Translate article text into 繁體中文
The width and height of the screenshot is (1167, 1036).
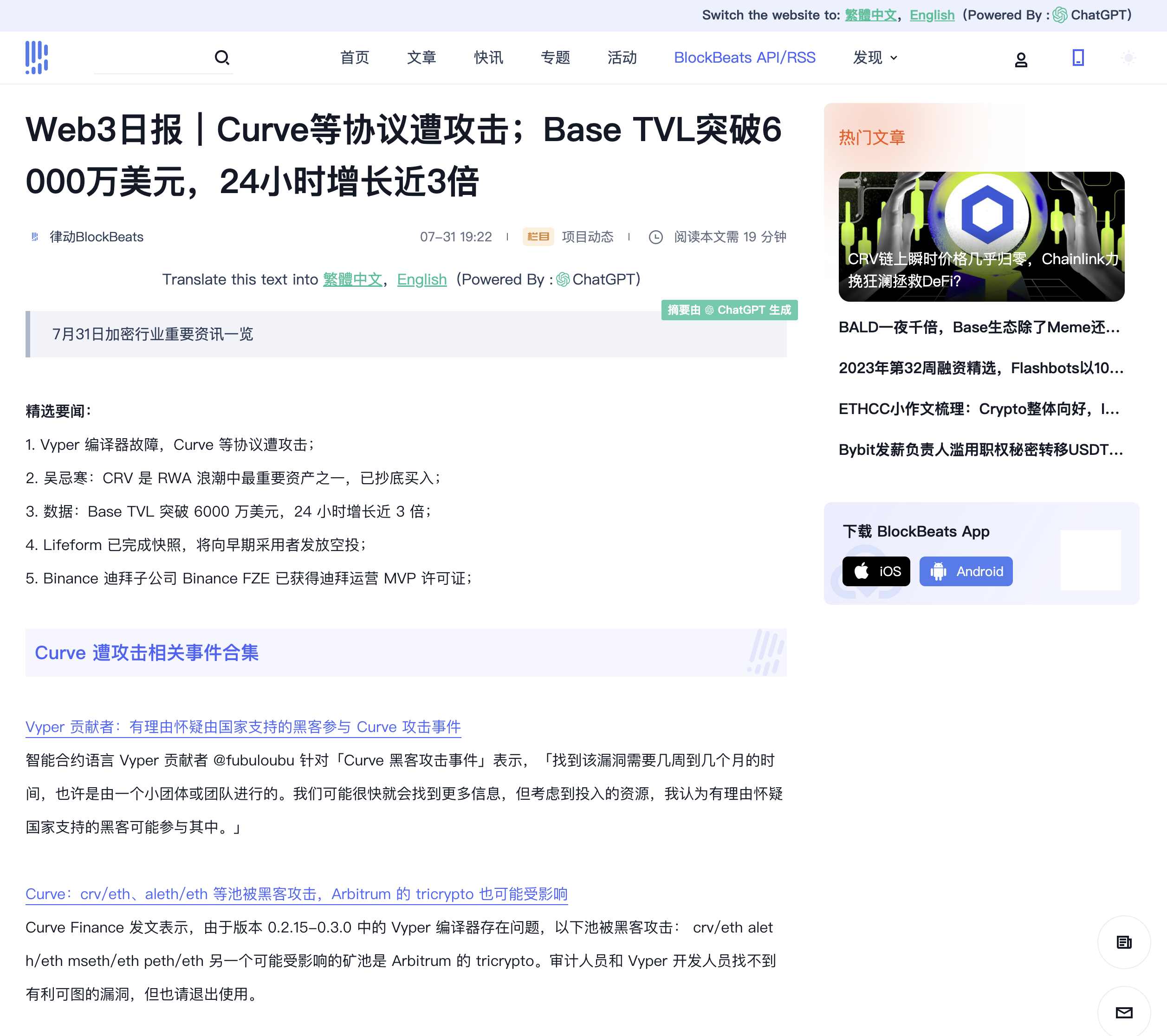(x=352, y=280)
